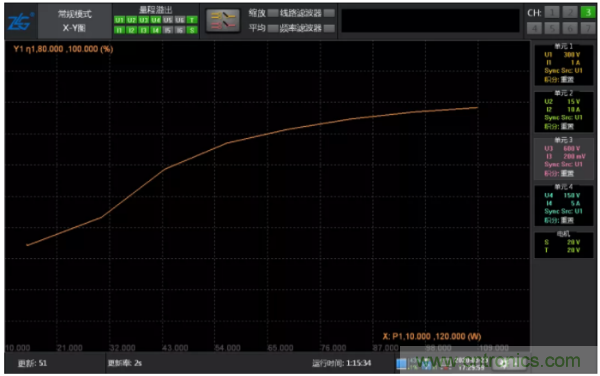The image size is (600, 376).
Task: Open the 电机 motor panel
Action: click(x=563, y=244)
